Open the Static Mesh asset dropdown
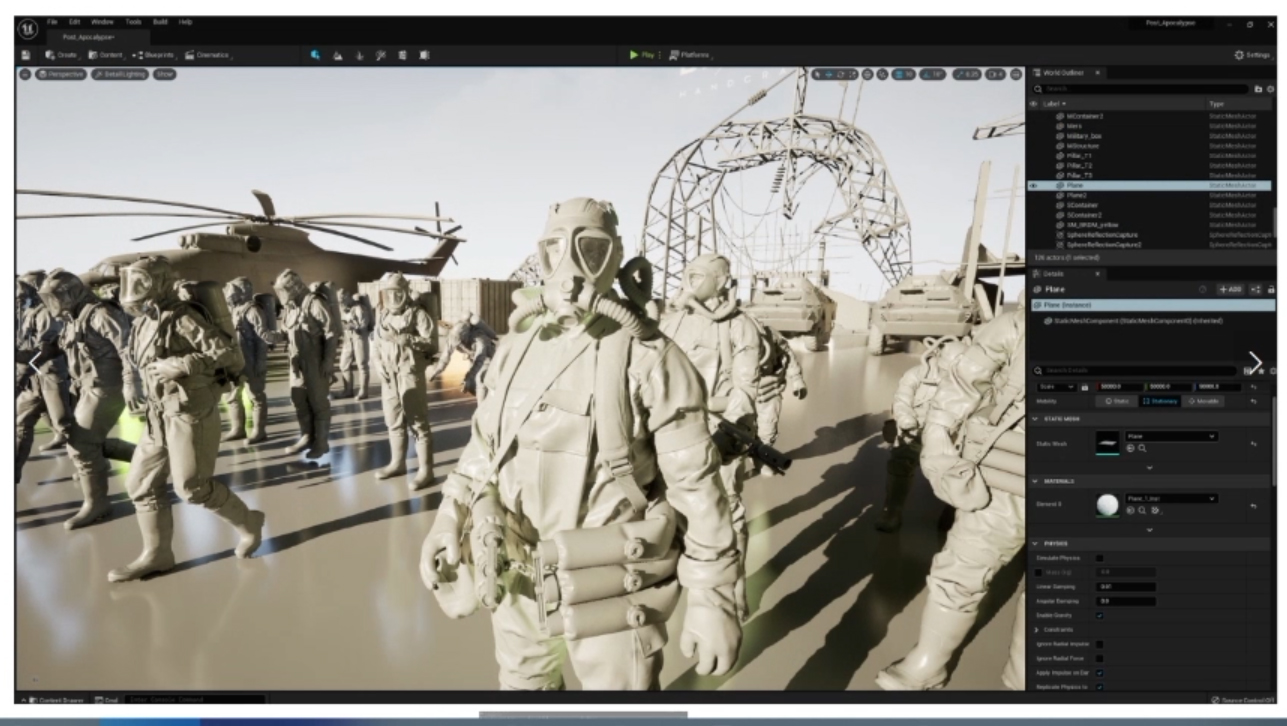Viewport: 1287px width, 726px height. pyautogui.click(x=1172, y=437)
